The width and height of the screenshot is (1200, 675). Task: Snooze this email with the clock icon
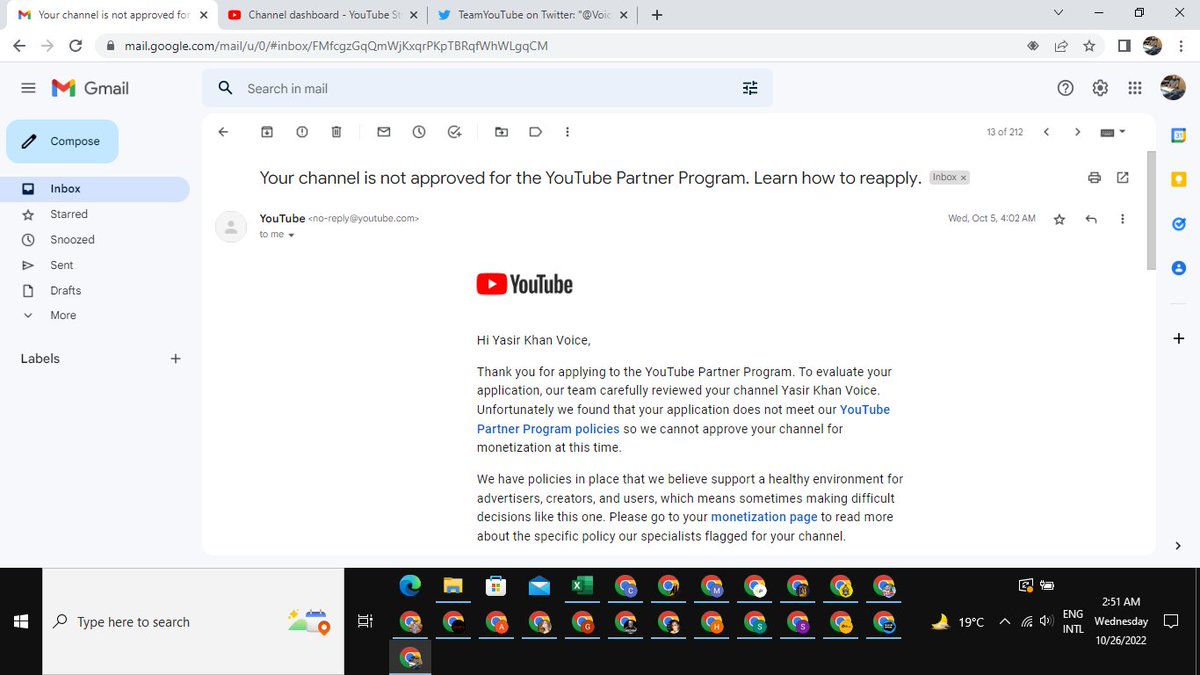pos(419,132)
